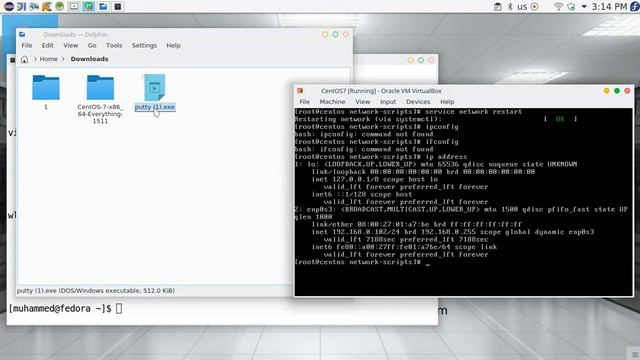This screenshot has width=640, height=360.
Task: Open Dolphin Help menu
Action: tap(173, 45)
